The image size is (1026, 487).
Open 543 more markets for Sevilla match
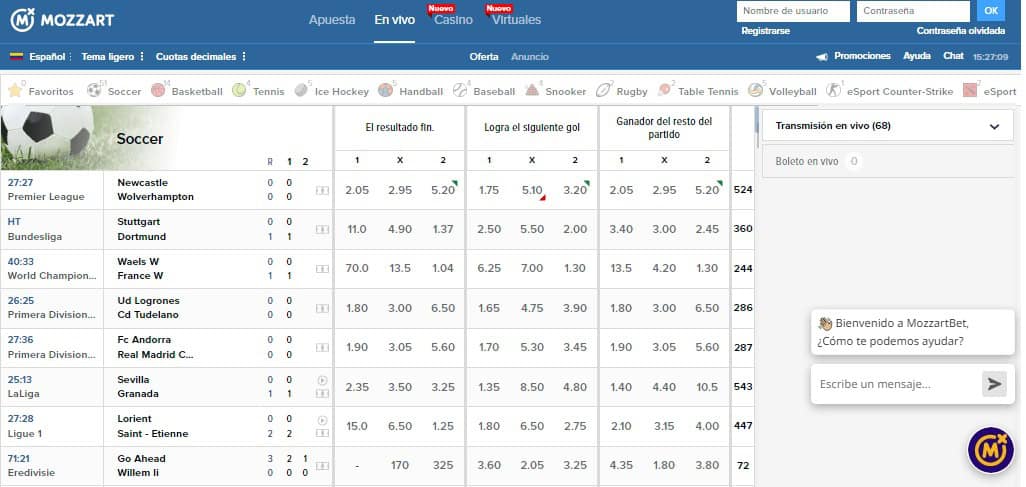[x=743, y=387]
